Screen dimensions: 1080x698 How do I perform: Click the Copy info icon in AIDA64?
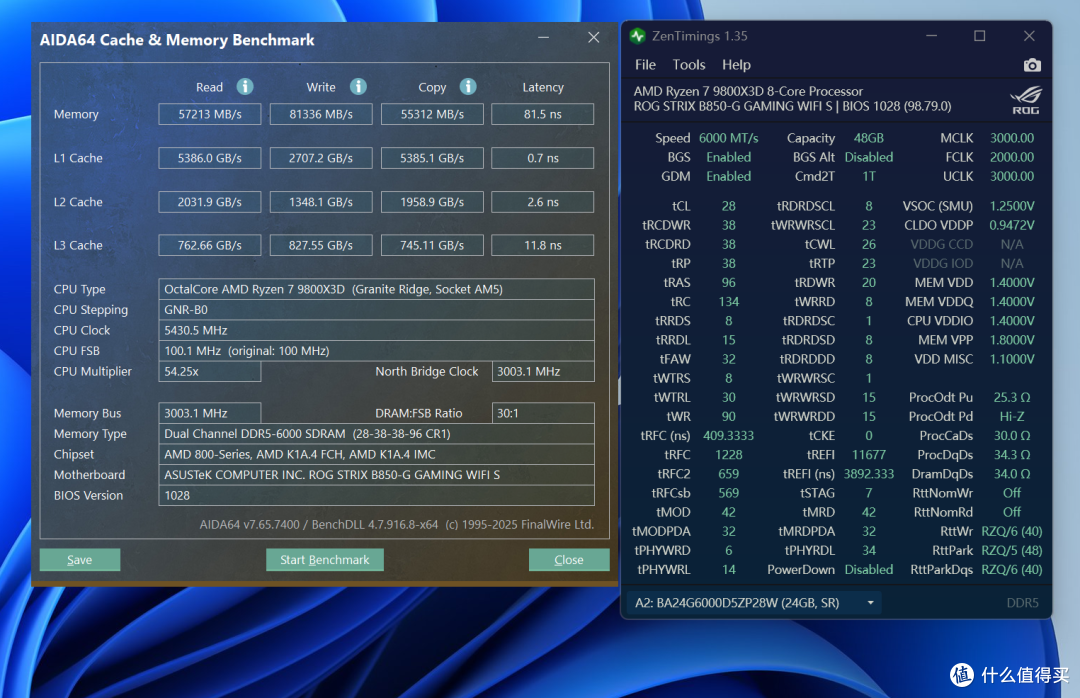point(468,87)
